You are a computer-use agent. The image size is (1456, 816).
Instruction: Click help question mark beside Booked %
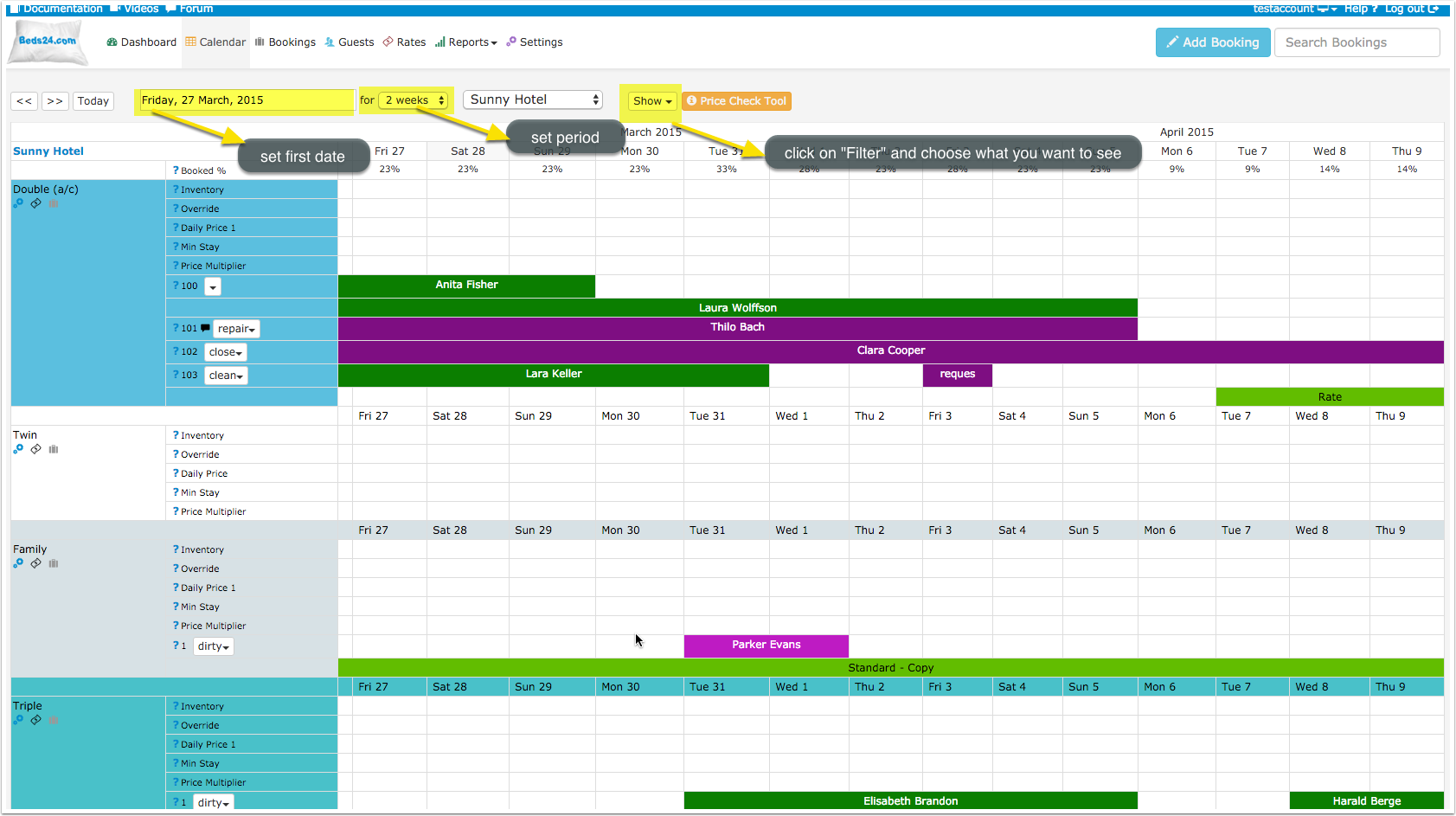tap(176, 170)
